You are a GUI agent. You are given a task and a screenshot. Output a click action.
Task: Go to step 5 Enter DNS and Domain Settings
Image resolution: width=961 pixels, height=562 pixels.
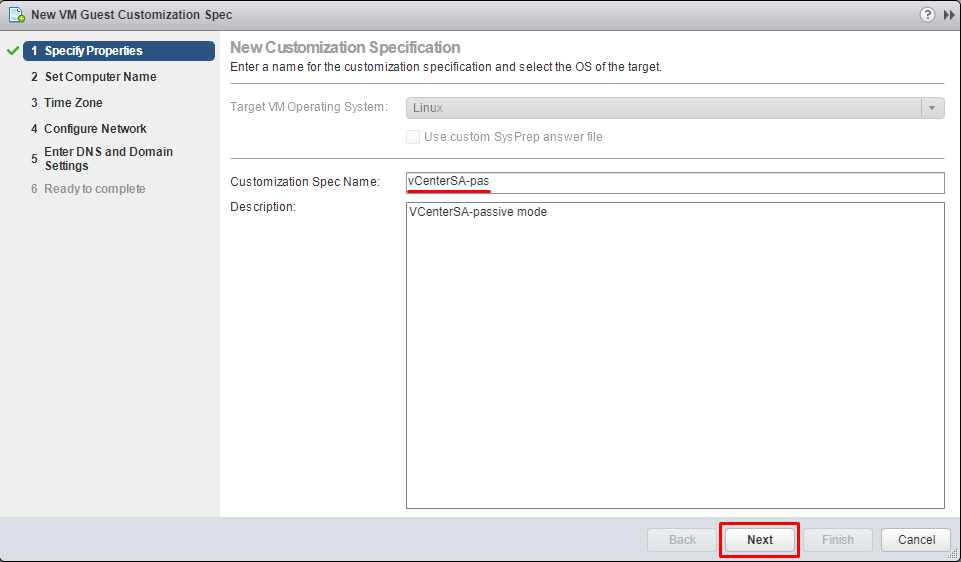point(102,159)
